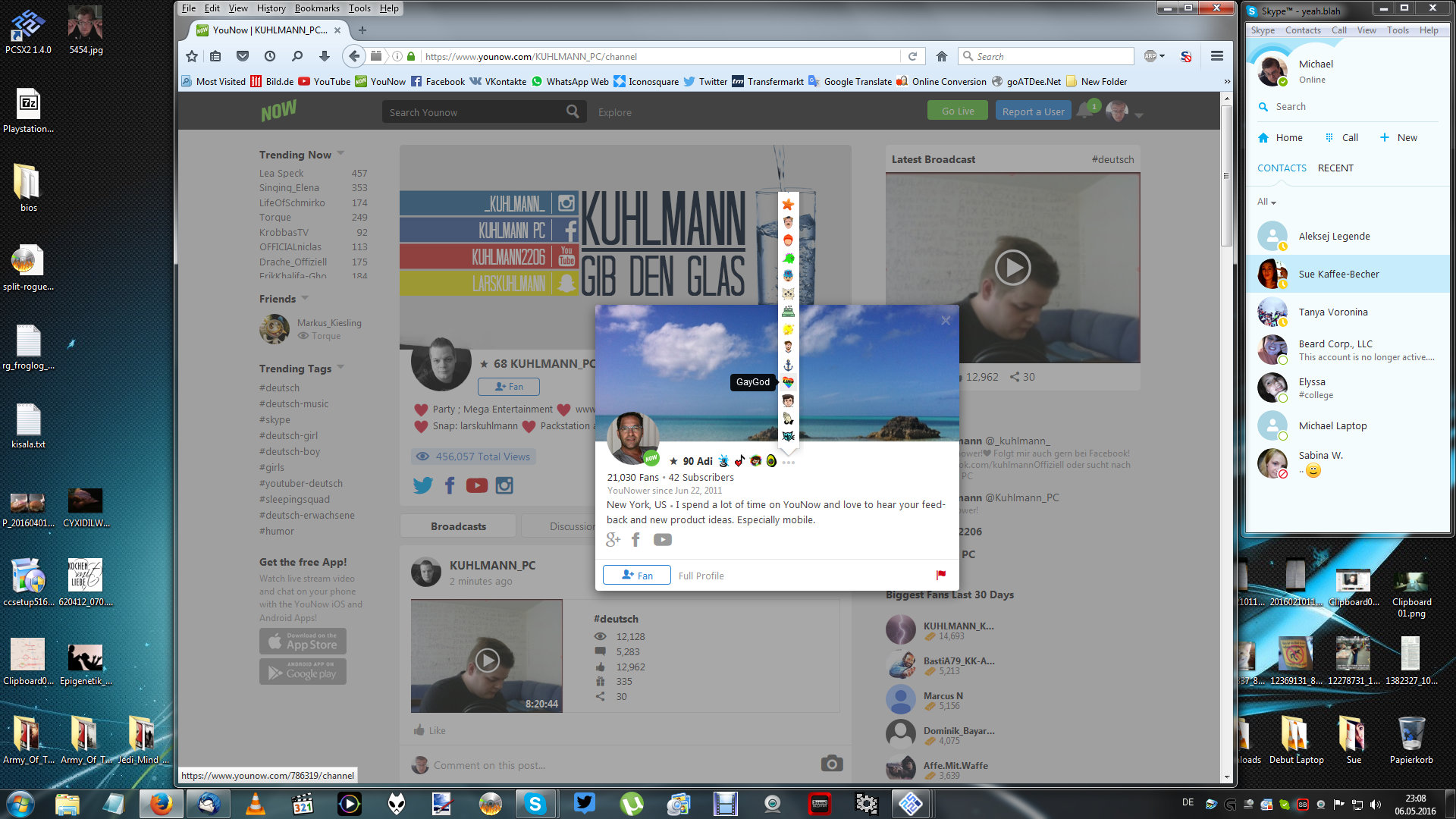Reload the page in Firefox

(x=912, y=56)
